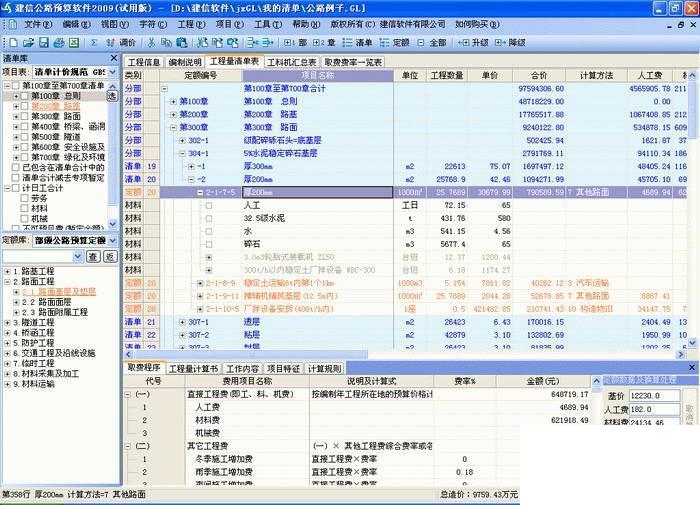Click the green left-arrow outdent icon

(253, 42)
